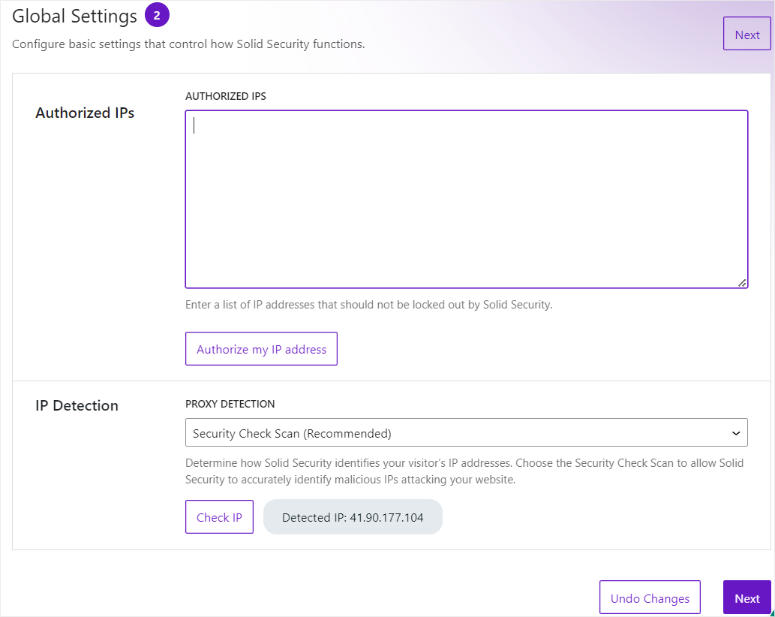The width and height of the screenshot is (775, 617).
Task: Click Authorize my IP address button
Action: click(261, 349)
